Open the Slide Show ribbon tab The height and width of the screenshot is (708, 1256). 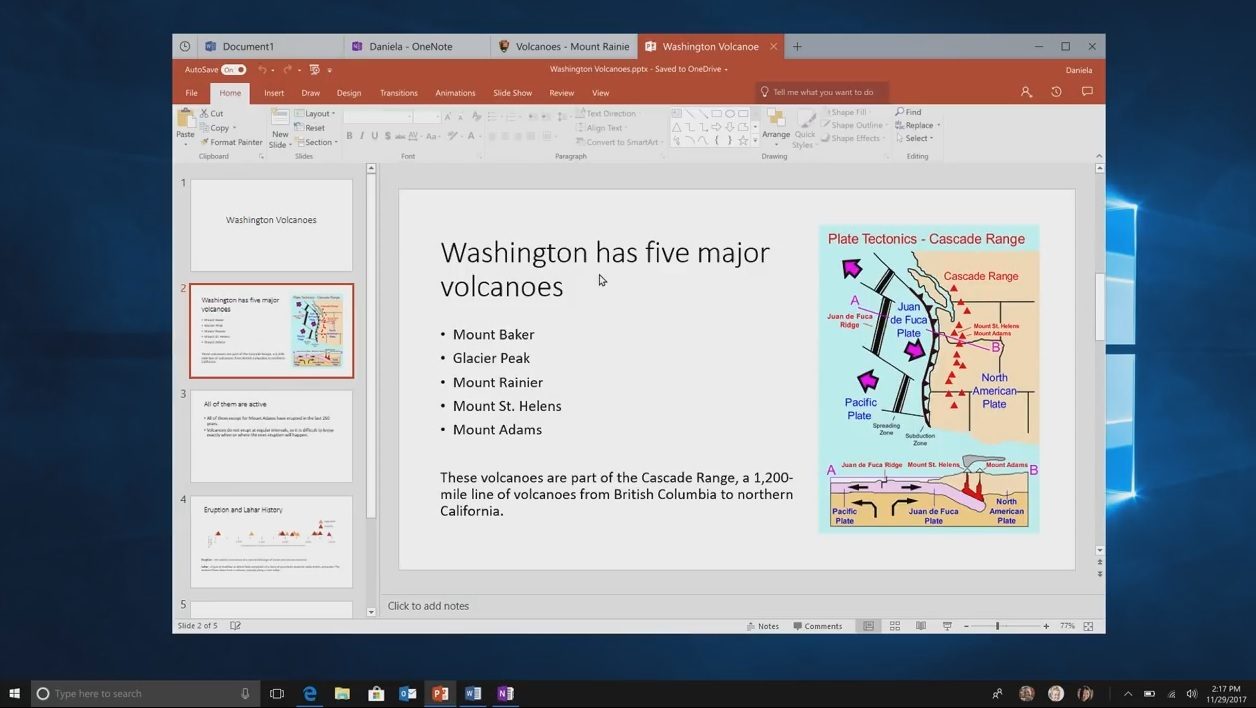512,93
